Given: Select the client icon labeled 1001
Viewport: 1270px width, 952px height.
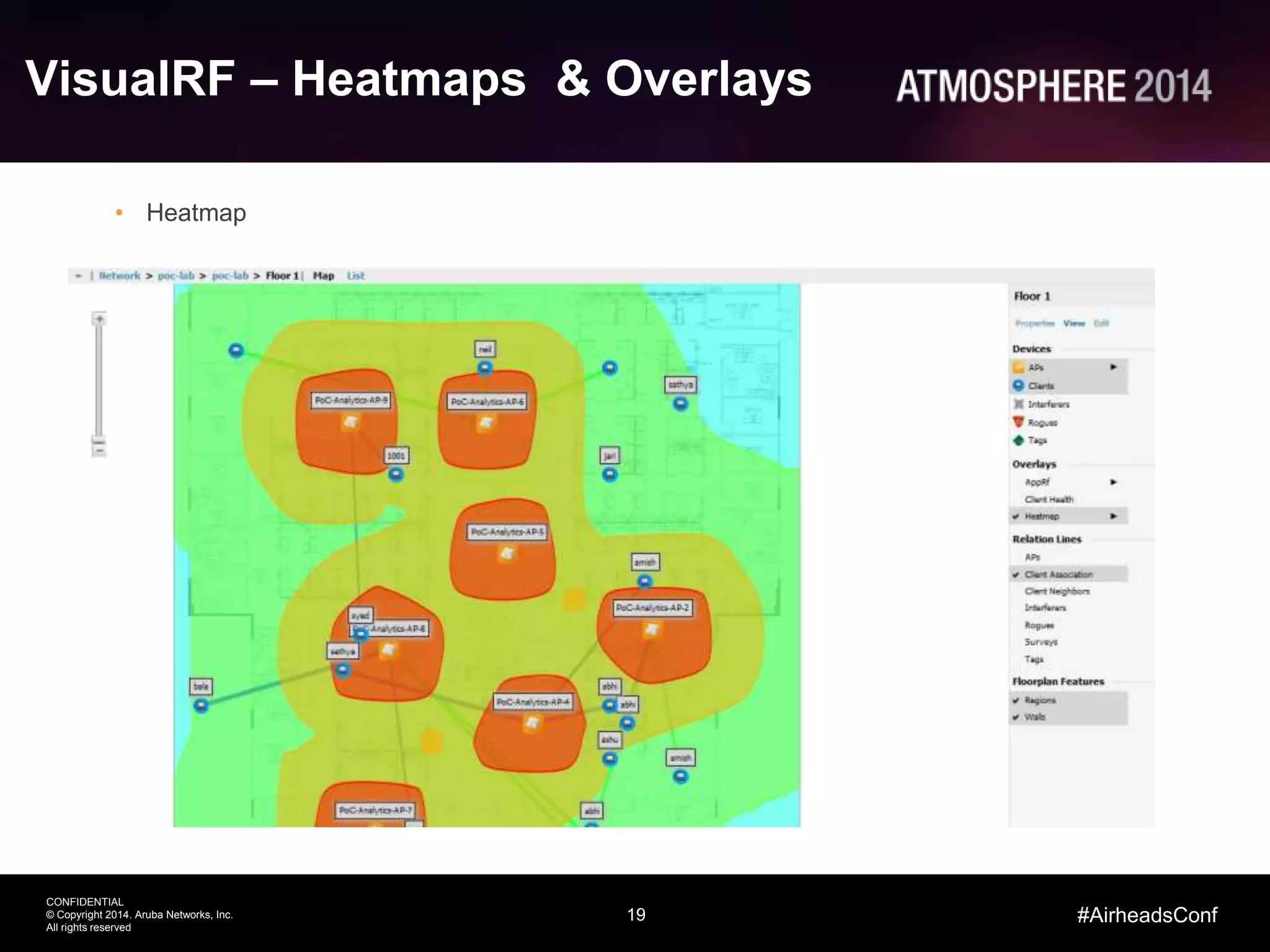Looking at the screenshot, I should click(396, 475).
